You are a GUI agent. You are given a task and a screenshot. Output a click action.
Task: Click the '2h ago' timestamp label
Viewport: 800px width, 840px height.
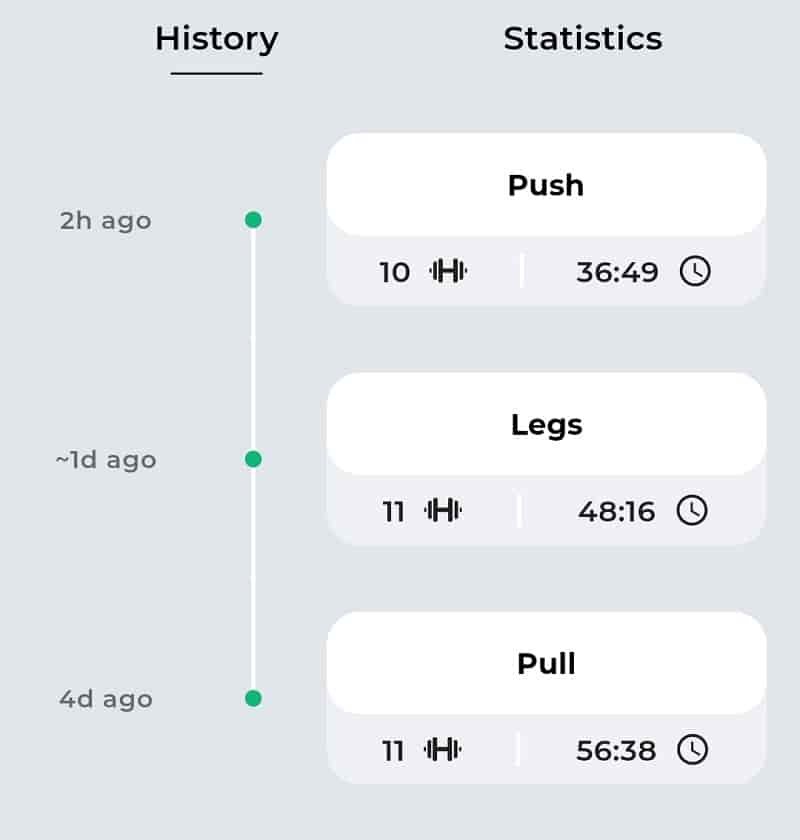click(106, 221)
